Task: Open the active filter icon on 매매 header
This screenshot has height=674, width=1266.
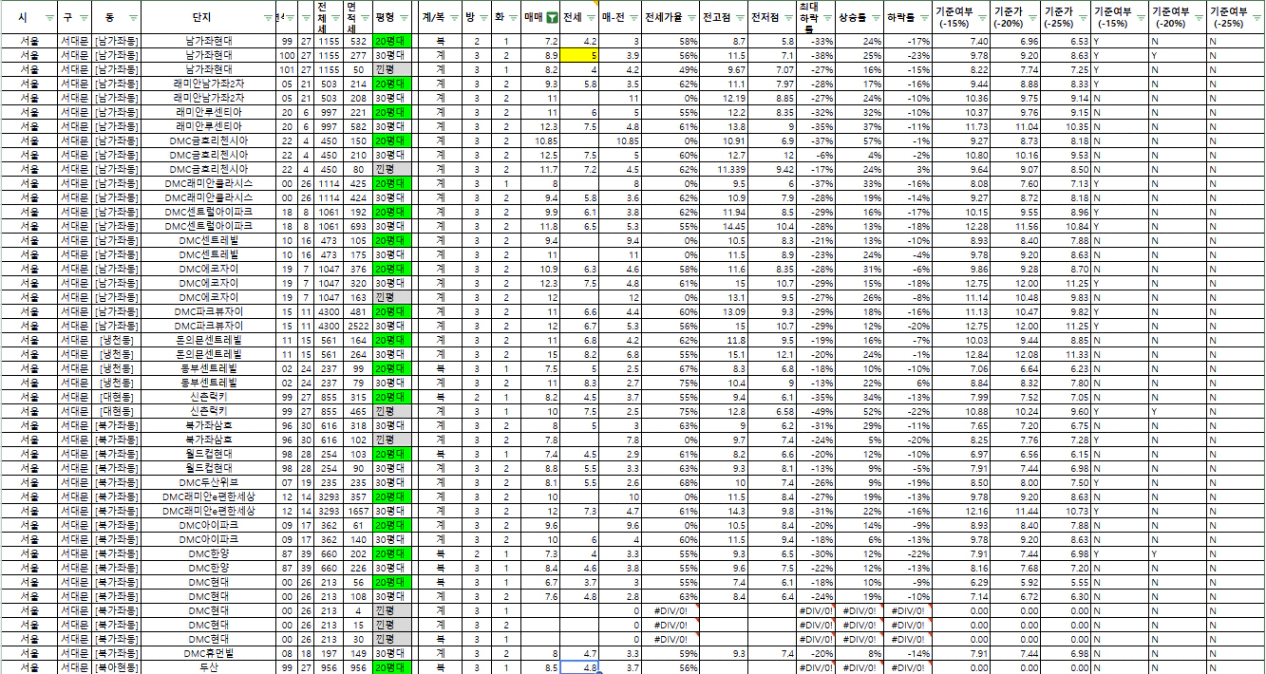Action: coord(551,19)
